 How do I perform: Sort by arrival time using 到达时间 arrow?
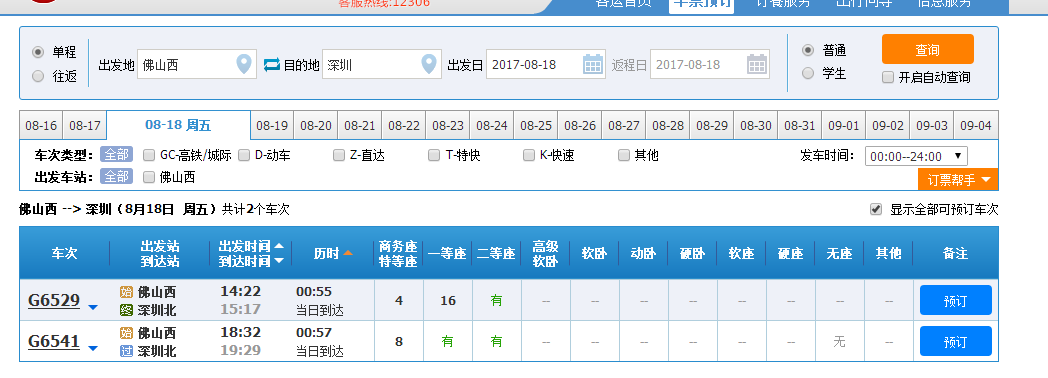pos(279,260)
